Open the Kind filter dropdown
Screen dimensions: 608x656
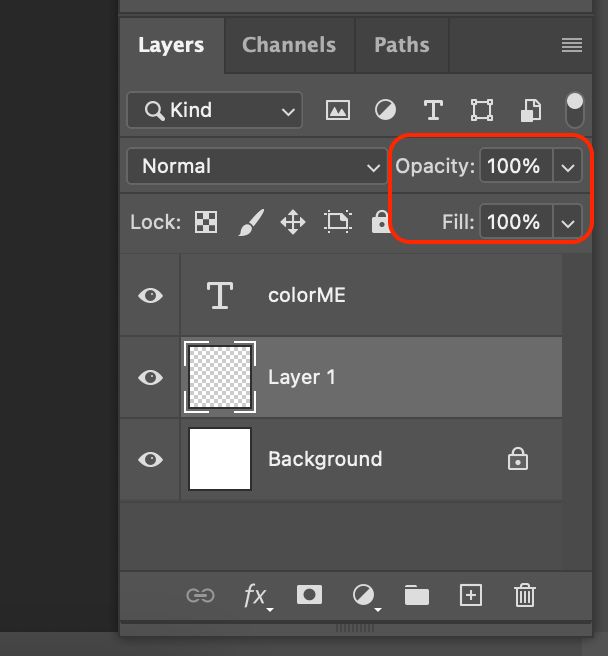(x=214, y=110)
